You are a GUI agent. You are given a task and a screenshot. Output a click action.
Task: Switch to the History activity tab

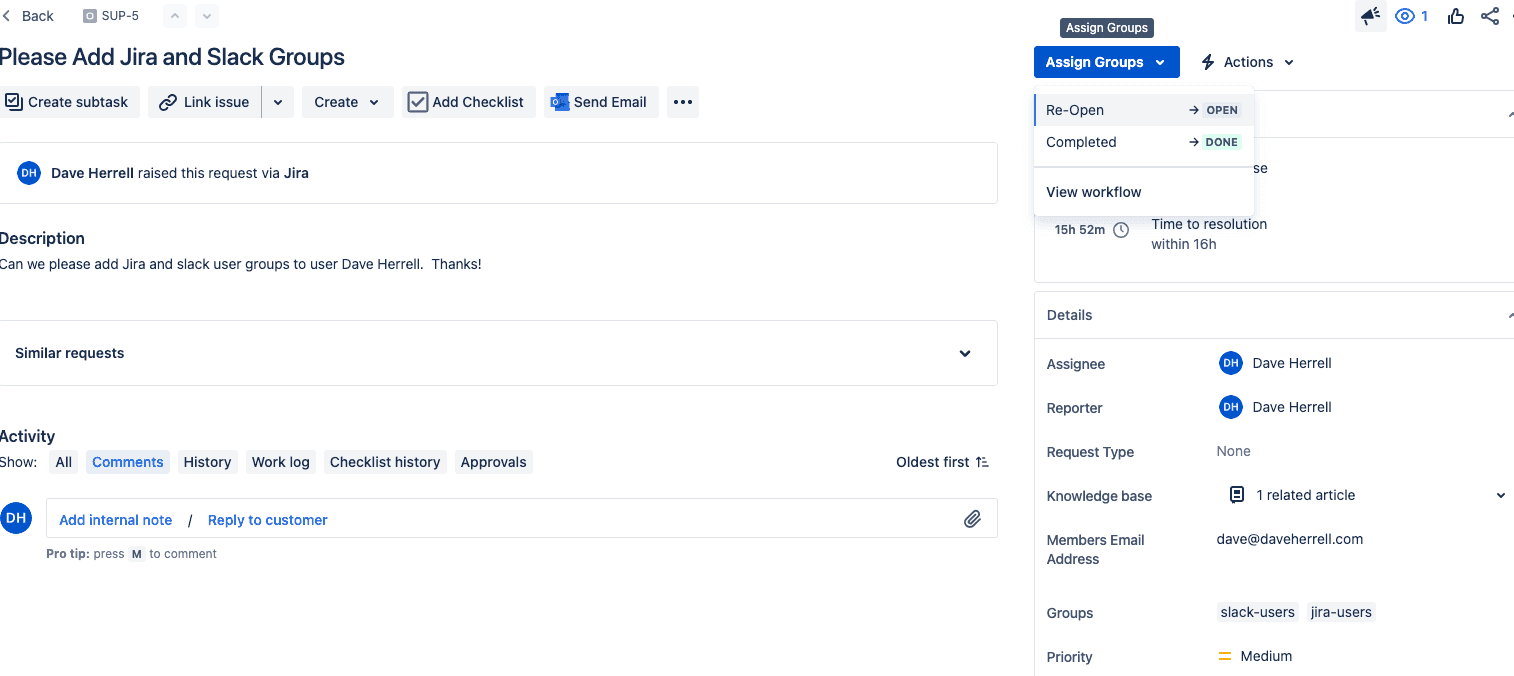coord(208,462)
